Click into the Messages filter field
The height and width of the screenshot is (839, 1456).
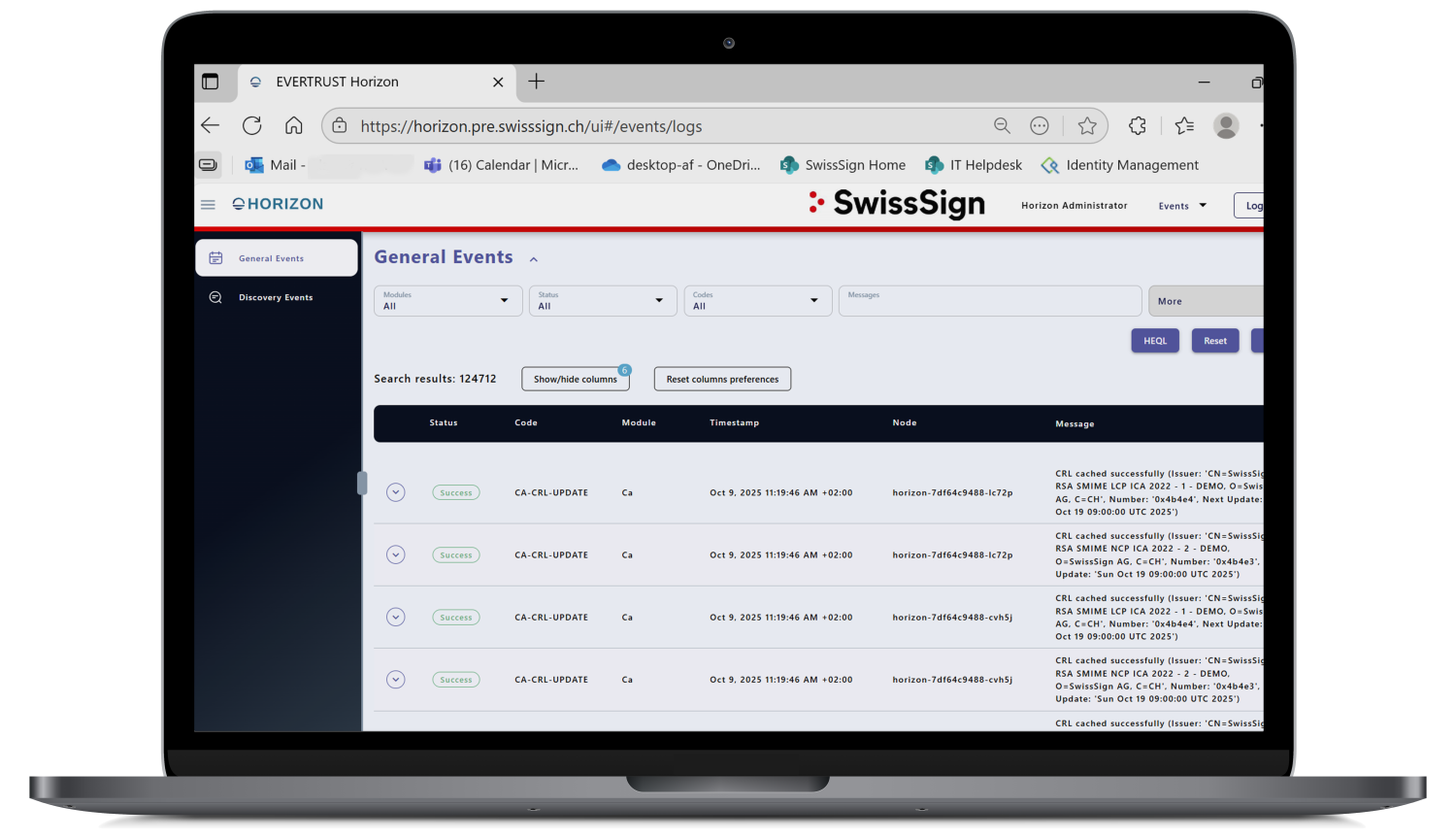pos(989,302)
